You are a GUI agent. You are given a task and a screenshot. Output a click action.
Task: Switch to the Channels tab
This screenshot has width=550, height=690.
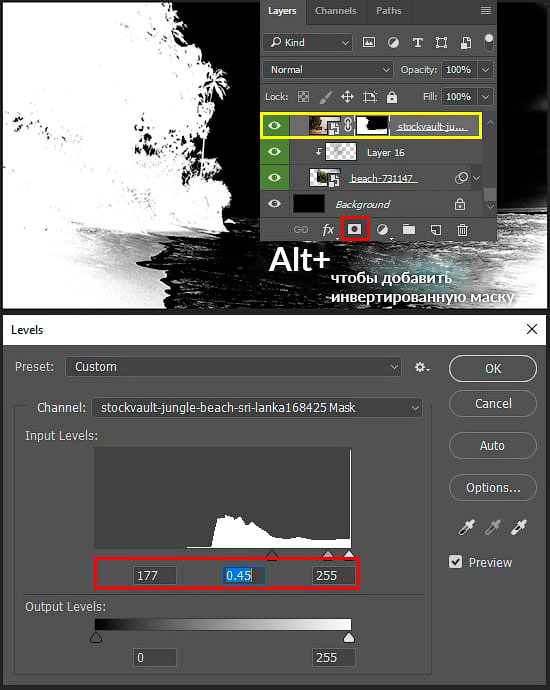pos(336,11)
